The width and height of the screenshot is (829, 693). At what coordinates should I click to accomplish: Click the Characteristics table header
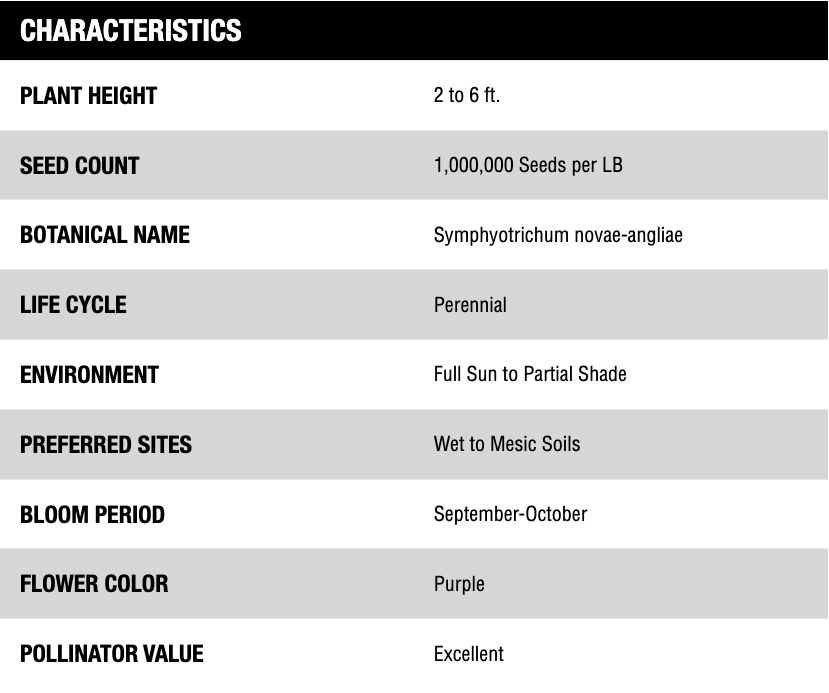click(x=131, y=31)
